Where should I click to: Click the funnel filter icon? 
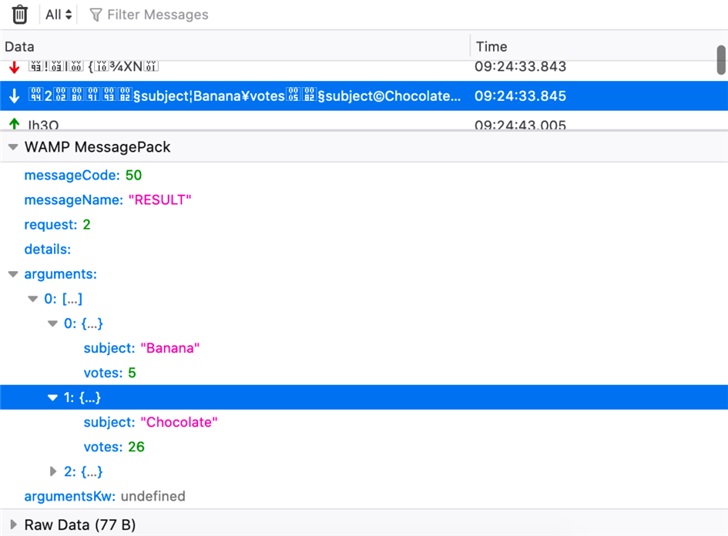(96, 15)
